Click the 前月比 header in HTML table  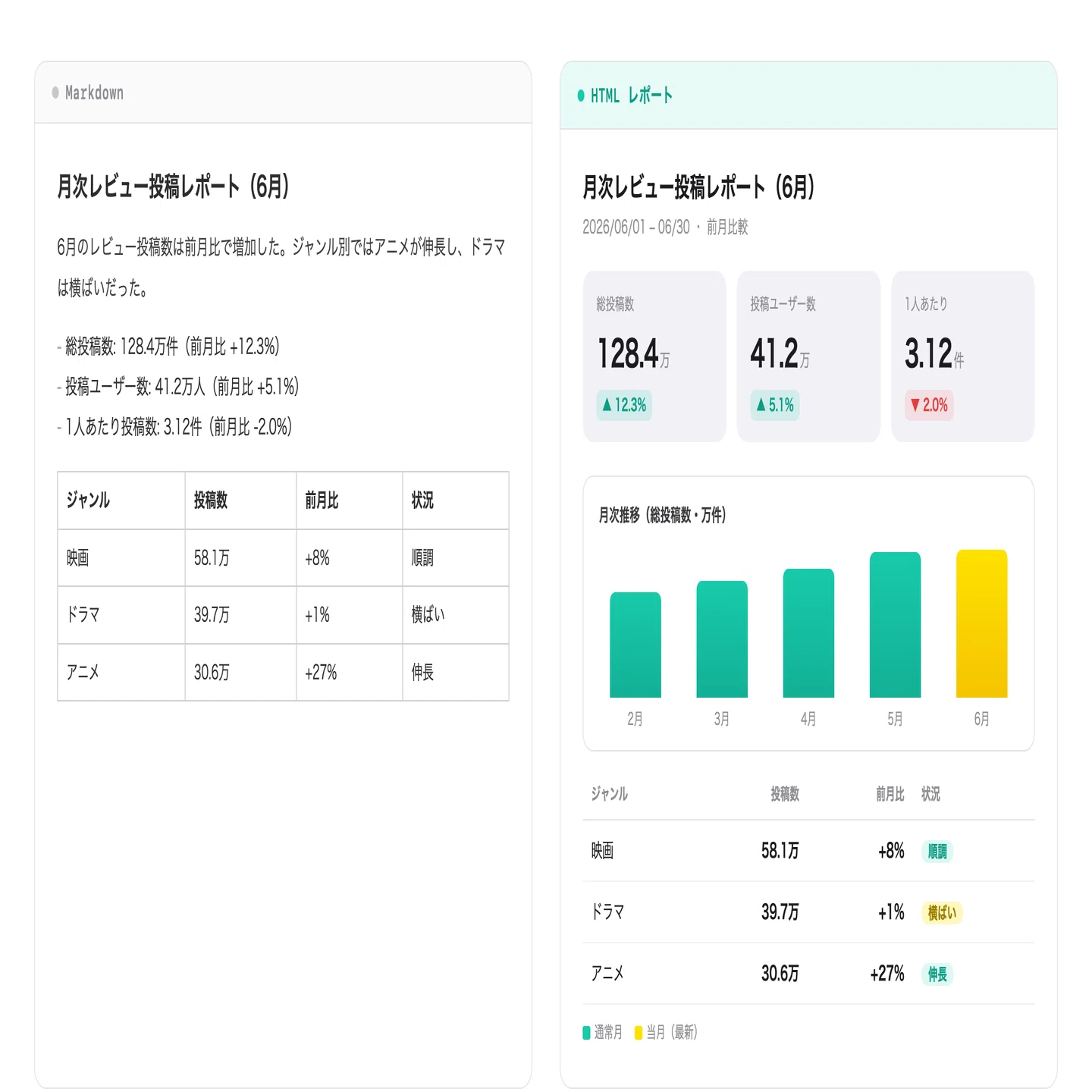890,794
